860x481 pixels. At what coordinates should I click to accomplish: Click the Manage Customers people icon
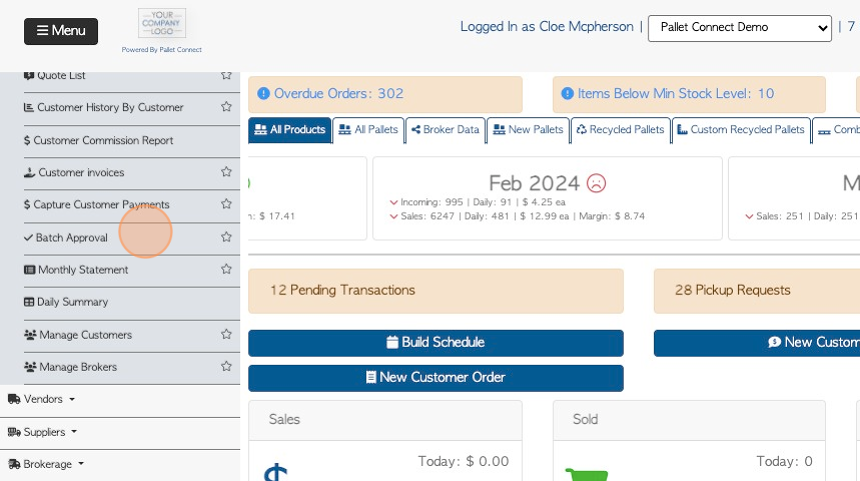[30, 335]
